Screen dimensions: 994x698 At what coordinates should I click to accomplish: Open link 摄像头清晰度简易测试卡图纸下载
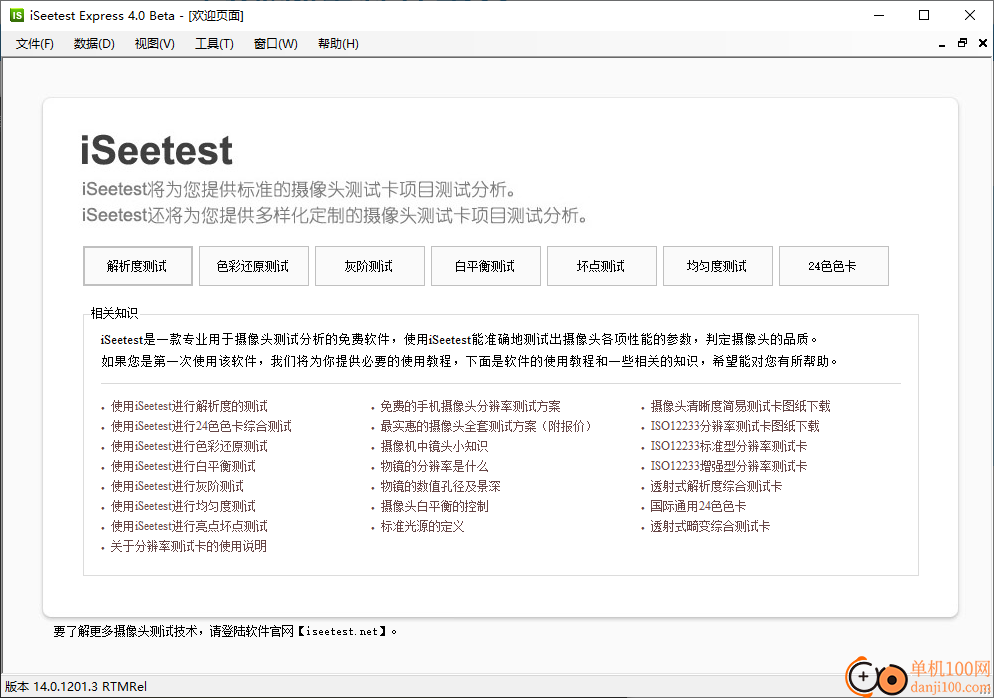[740, 406]
